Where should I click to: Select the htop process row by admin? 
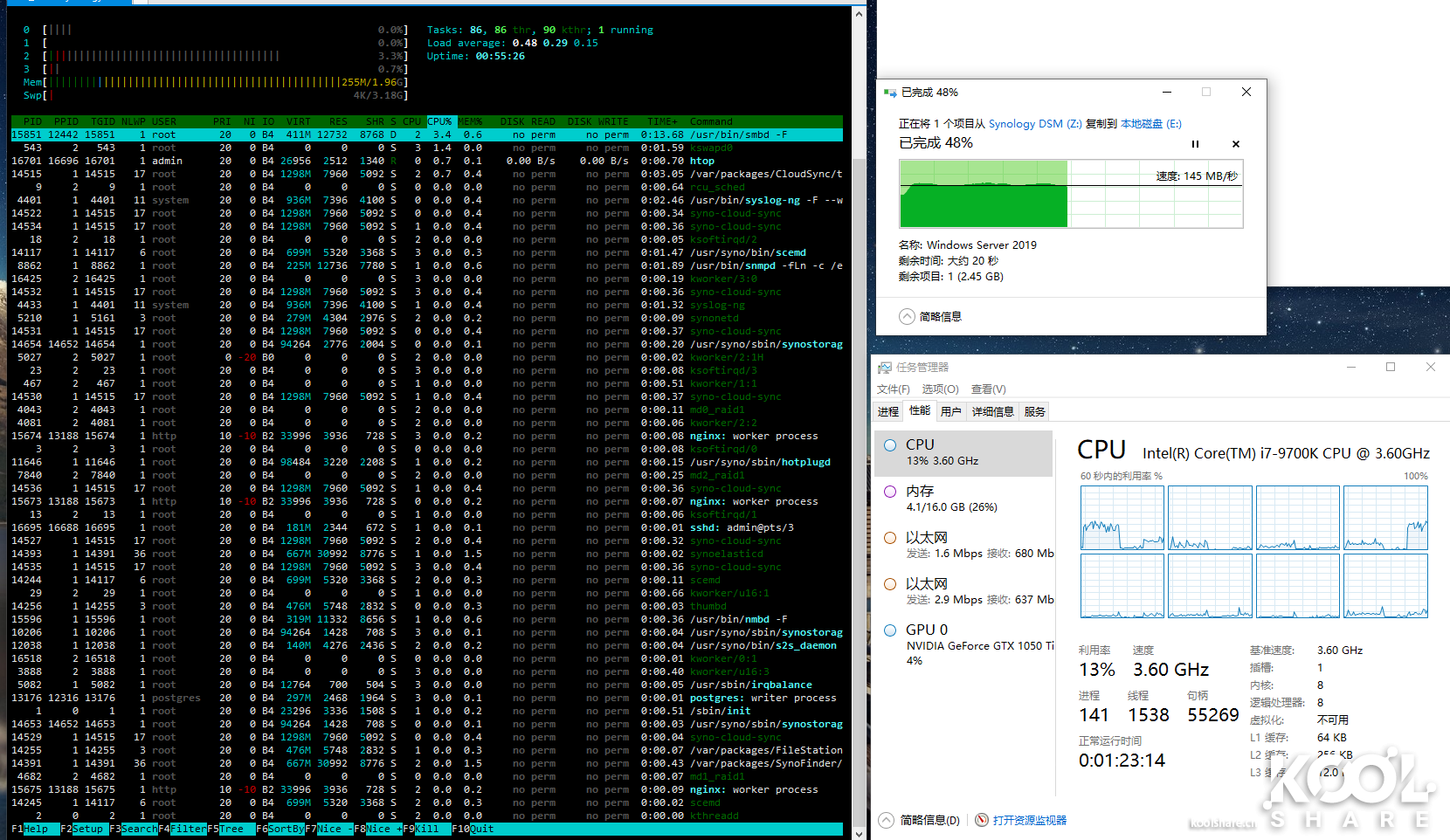click(x=427, y=161)
